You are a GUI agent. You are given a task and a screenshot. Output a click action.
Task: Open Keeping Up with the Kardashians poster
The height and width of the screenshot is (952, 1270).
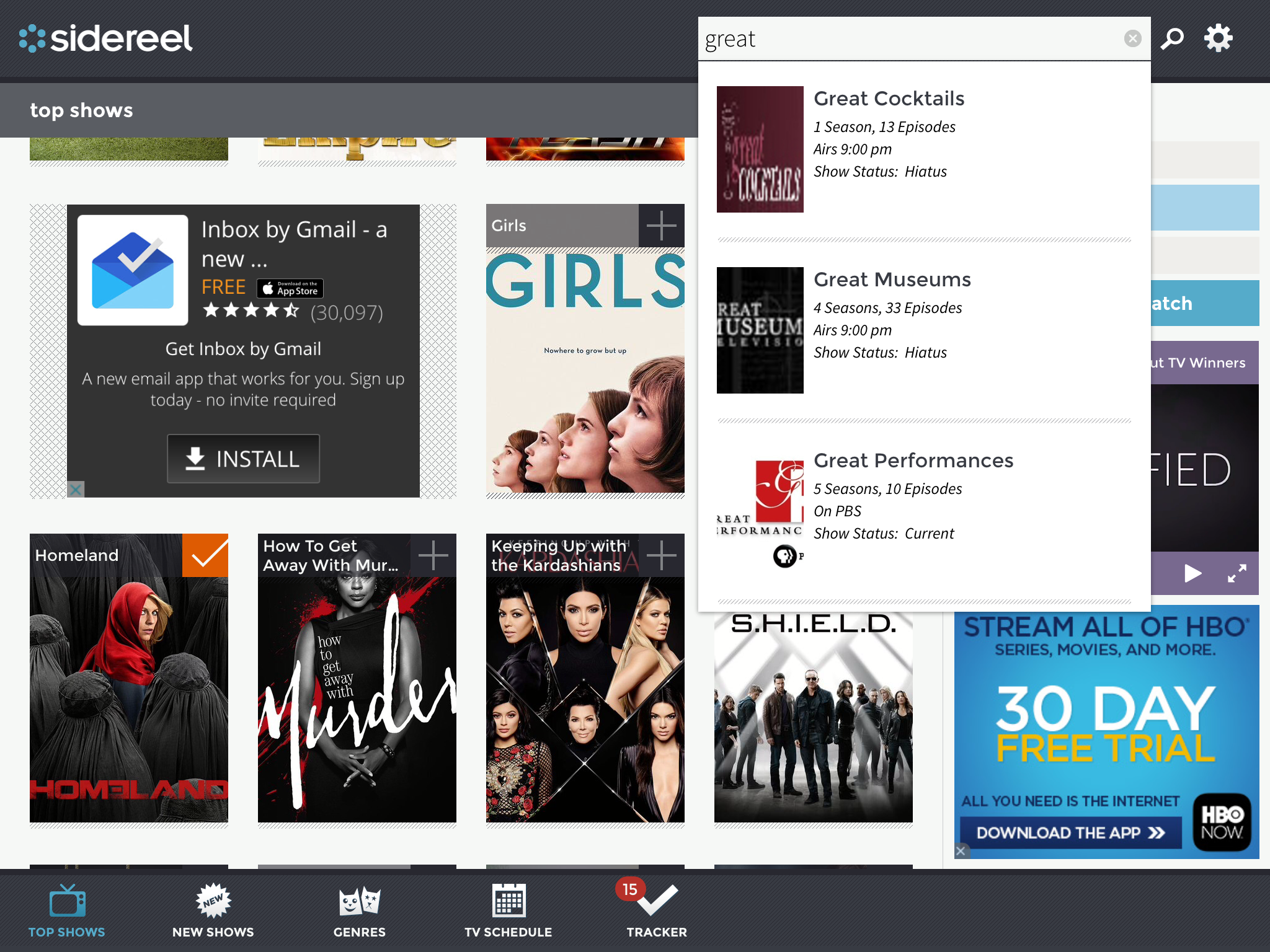(585, 699)
